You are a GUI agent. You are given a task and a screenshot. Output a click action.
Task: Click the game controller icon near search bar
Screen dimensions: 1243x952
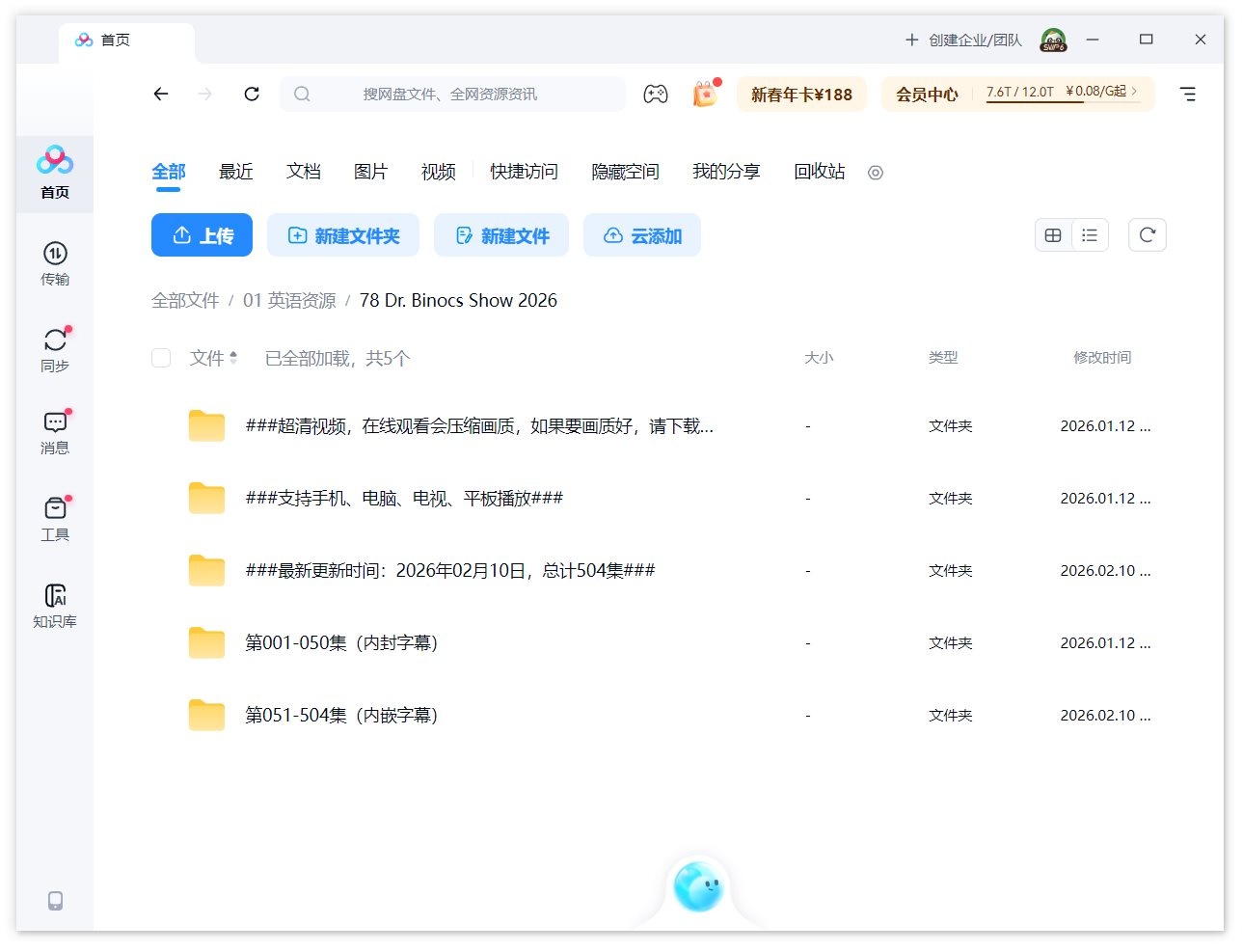click(657, 94)
